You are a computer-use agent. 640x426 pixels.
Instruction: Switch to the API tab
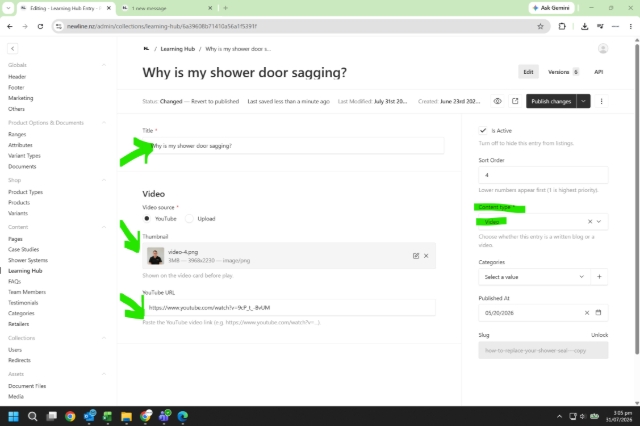[598, 72]
